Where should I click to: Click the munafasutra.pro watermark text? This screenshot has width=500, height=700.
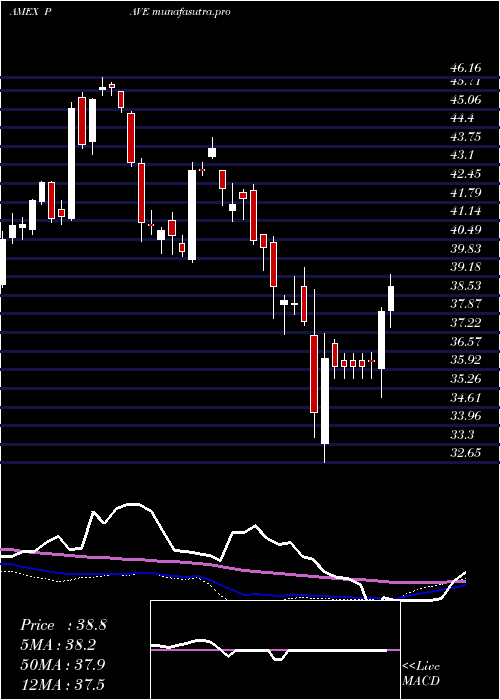click(191, 12)
